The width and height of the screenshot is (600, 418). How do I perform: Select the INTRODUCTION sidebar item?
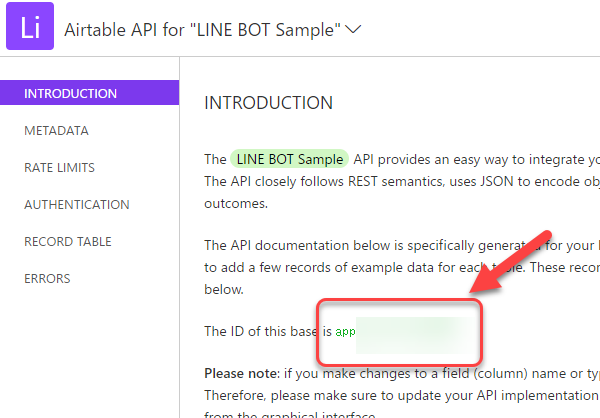coord(70,94)
